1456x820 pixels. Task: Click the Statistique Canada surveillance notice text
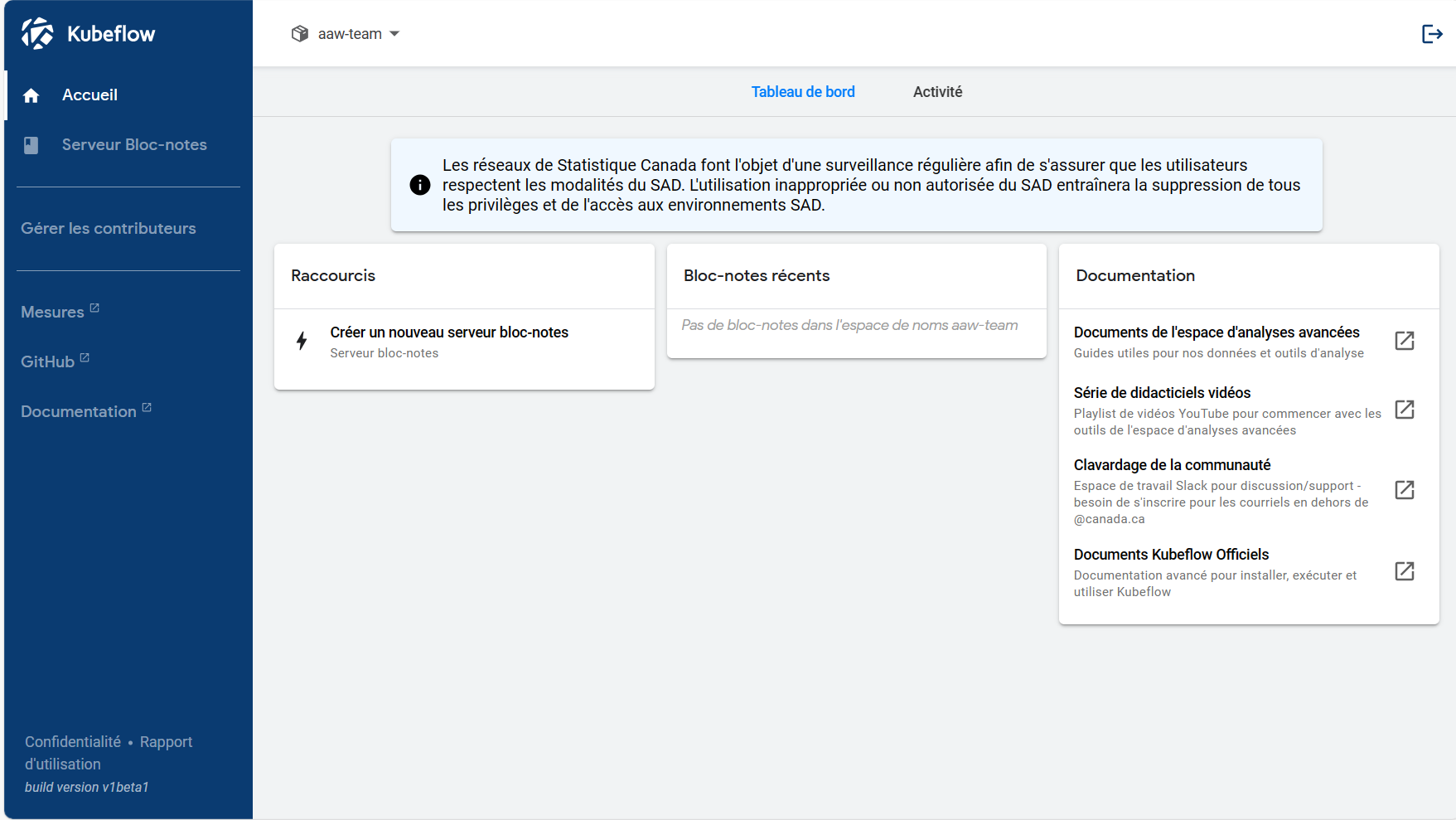tap(871, 185)
